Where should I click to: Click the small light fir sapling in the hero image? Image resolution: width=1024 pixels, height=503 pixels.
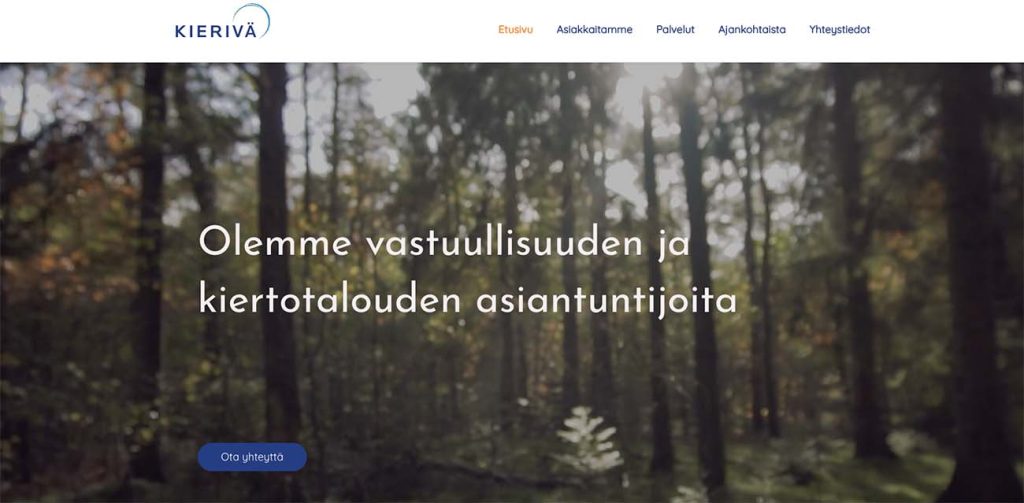tap(590, 439)
